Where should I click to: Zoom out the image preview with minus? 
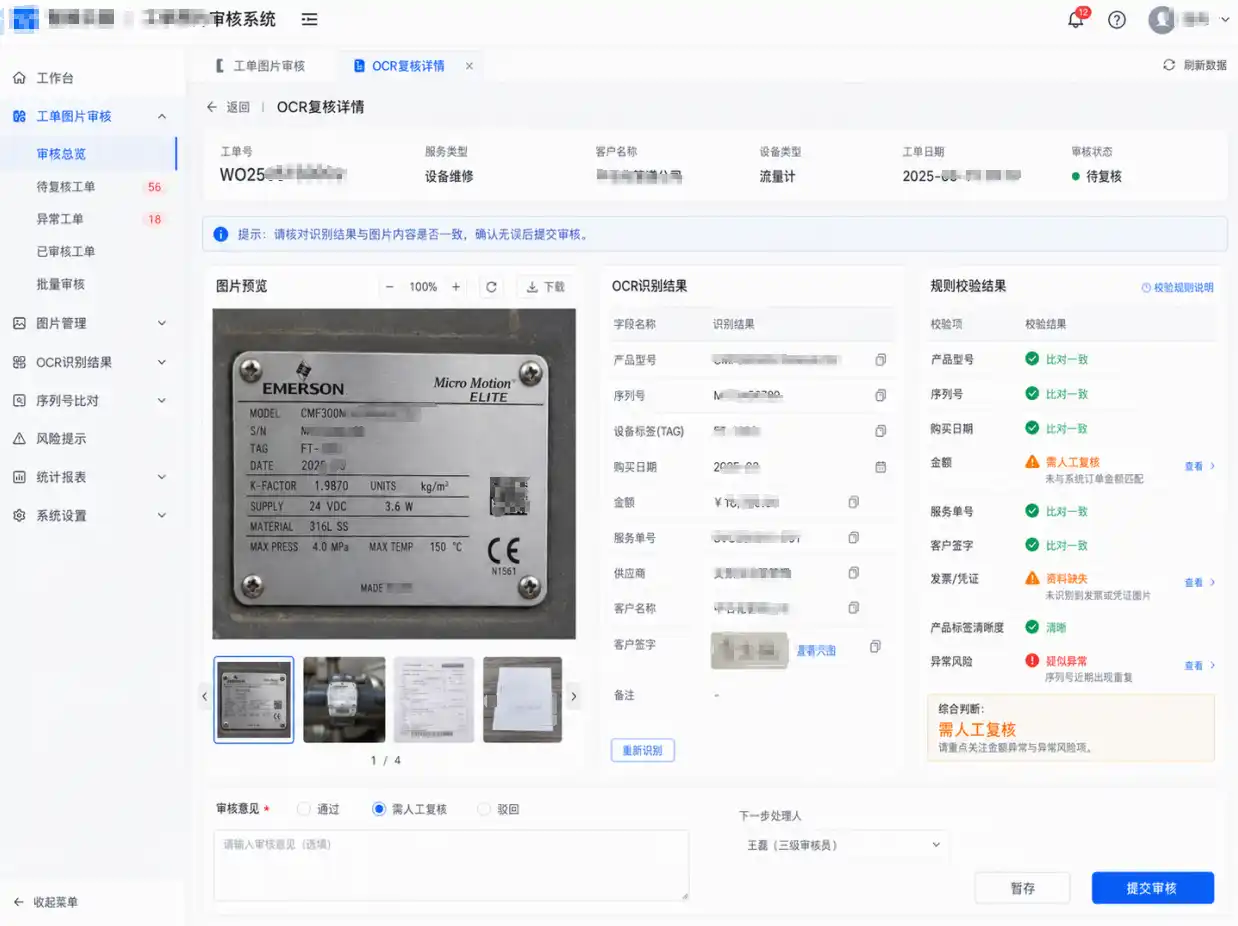click(390, 287)
